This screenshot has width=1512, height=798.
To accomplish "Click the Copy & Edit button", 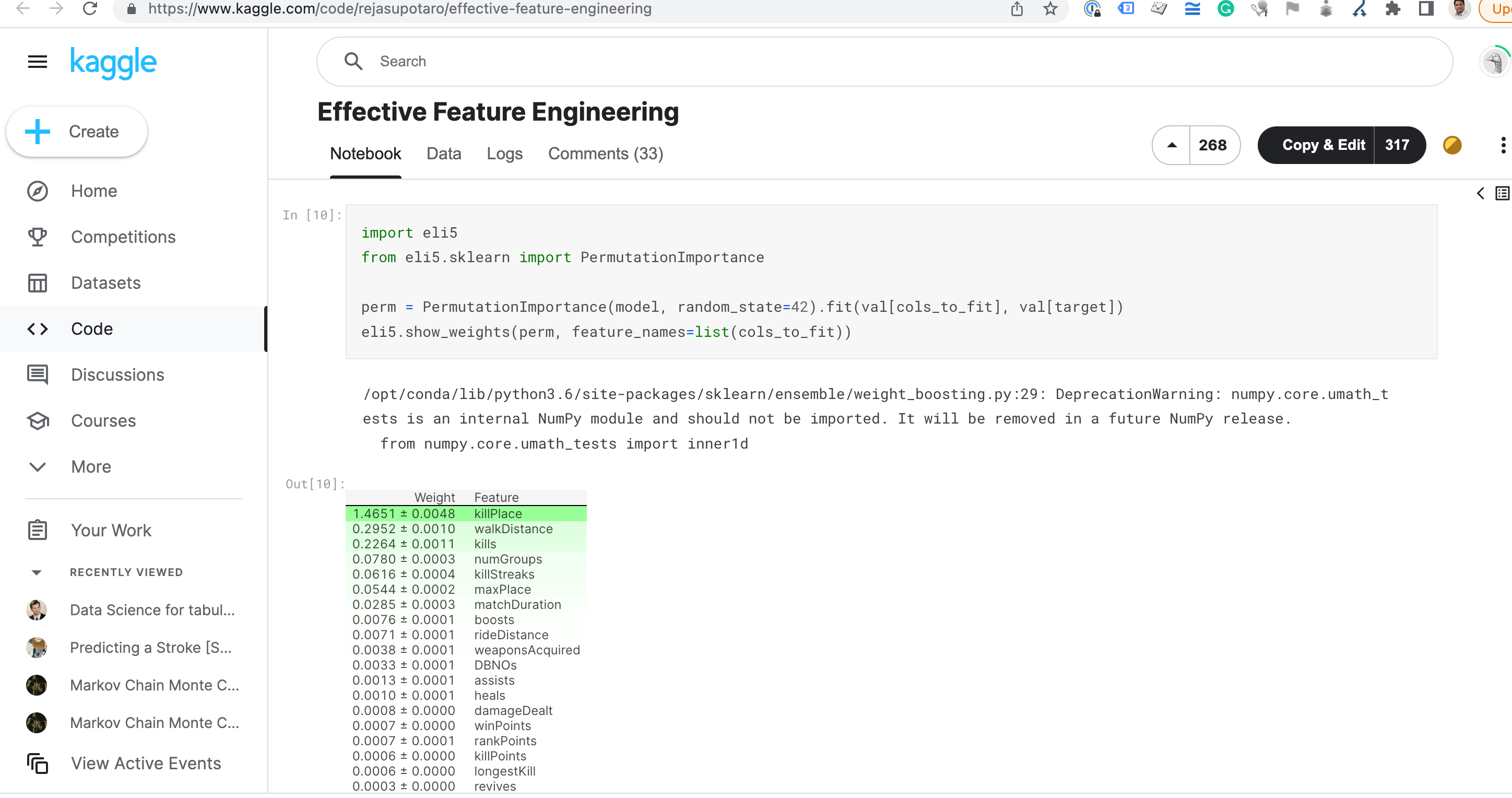I will click(1324, 145).
